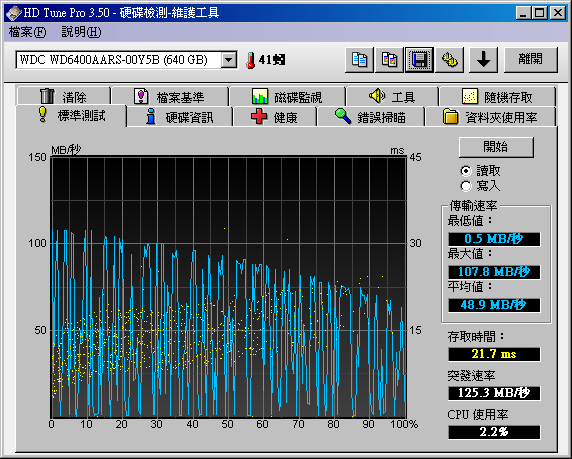Select the 讀取 radio button

coord(466,170)
